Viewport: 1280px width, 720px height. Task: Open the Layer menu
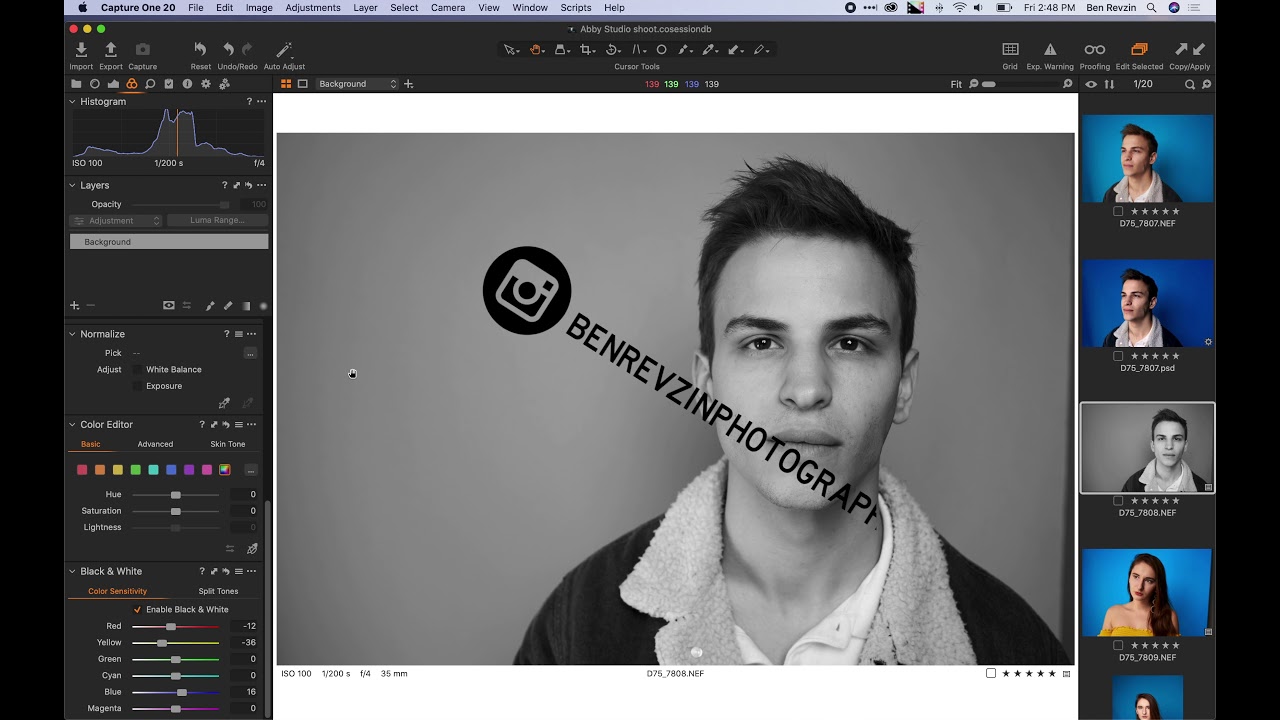365,7
